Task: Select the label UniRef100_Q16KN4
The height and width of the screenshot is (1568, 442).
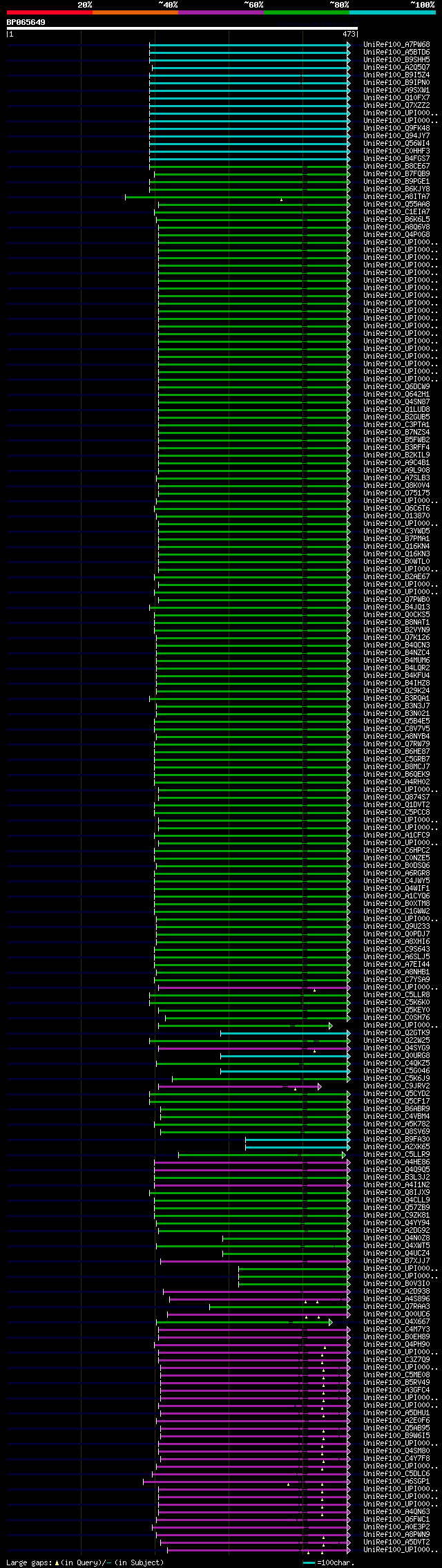Action: [x=396, y=547]
